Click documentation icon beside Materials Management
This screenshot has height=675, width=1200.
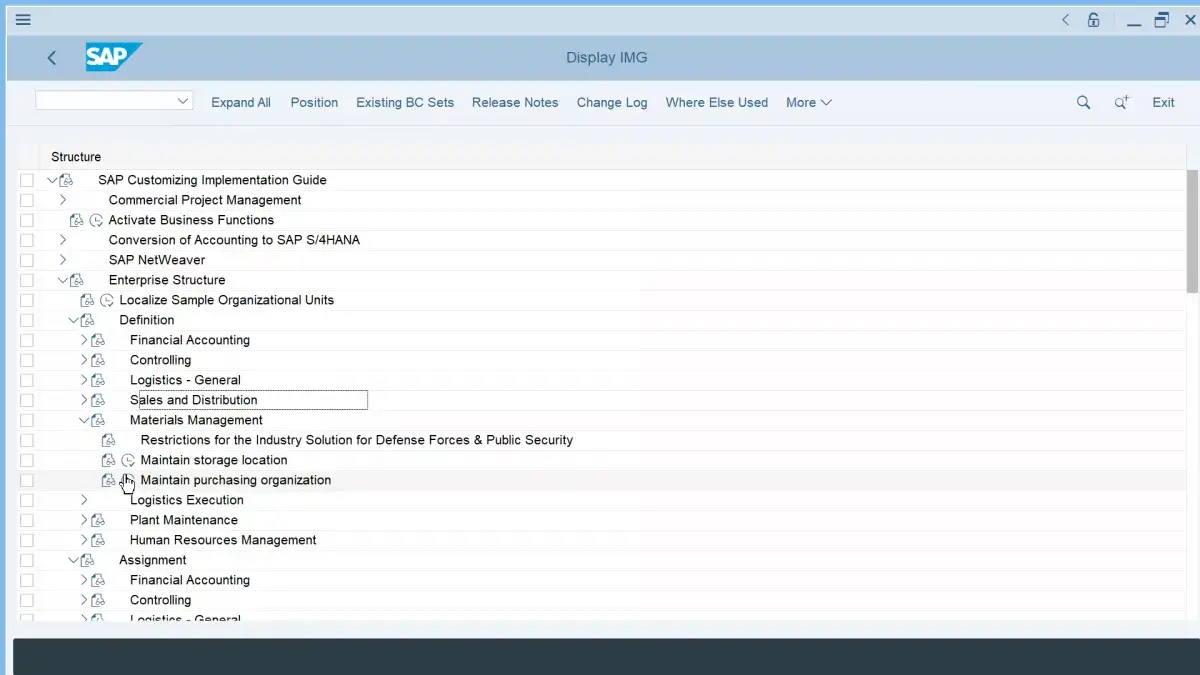[x=98, y=420]
